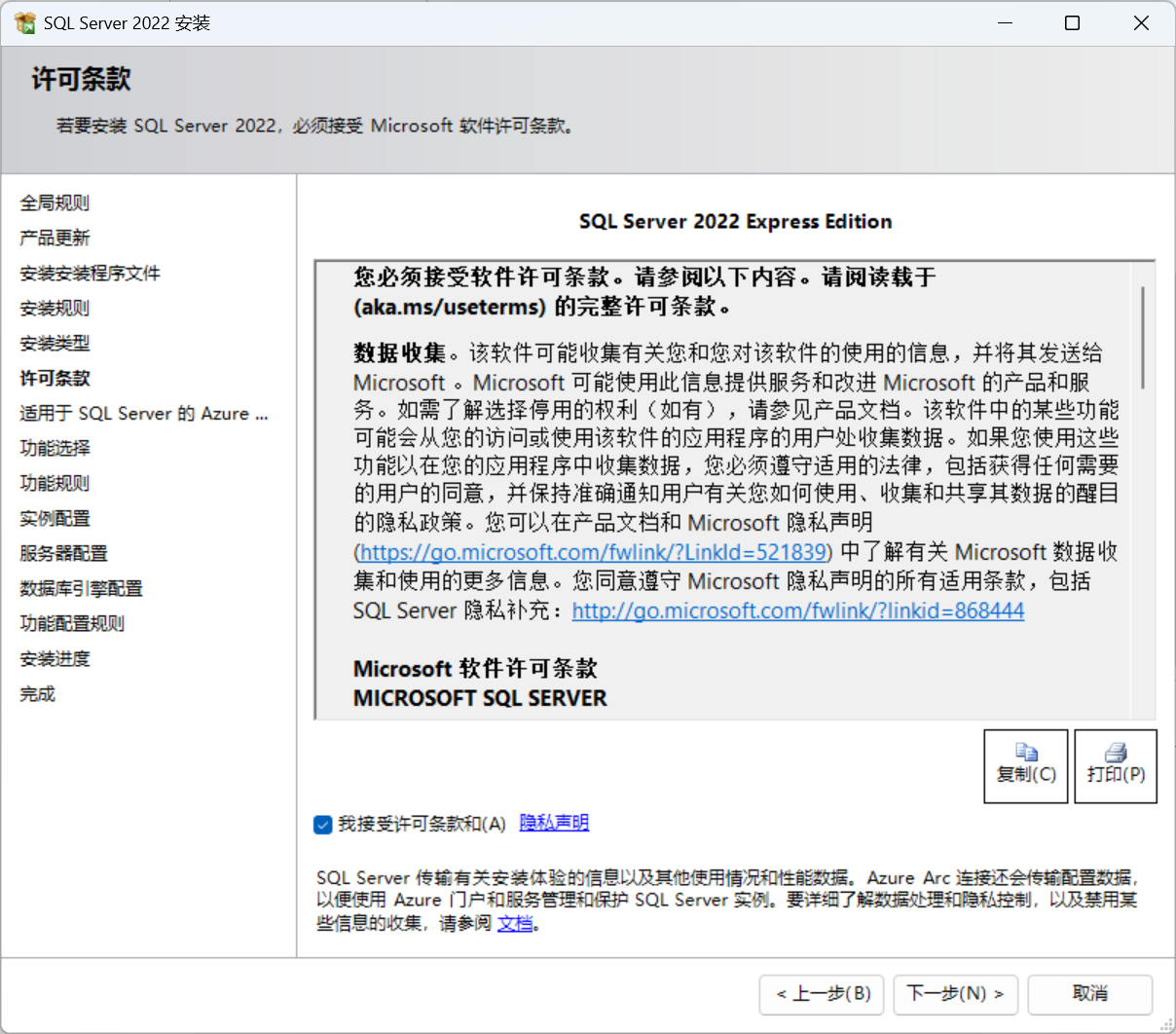This screenshot has height=1034, width=1176.
Task: Click the SQL Server 2022 Express Edition heading
Action: 735,221
